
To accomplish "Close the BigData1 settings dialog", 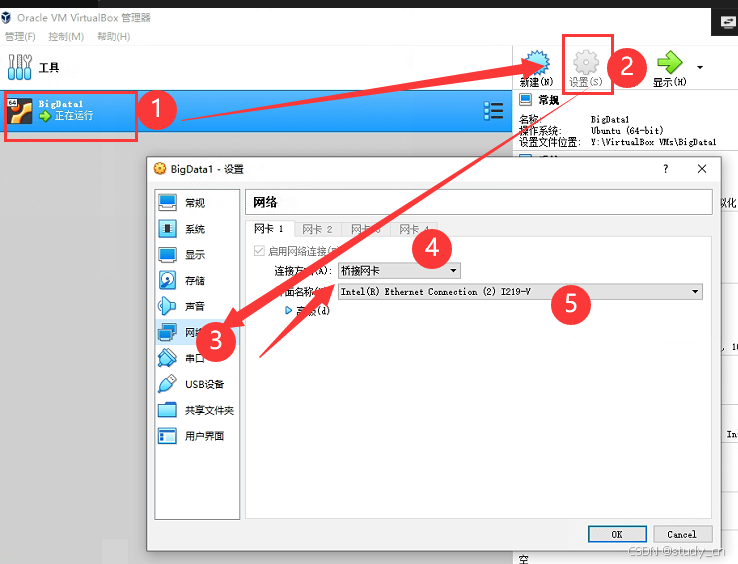I will pos(702,169).
